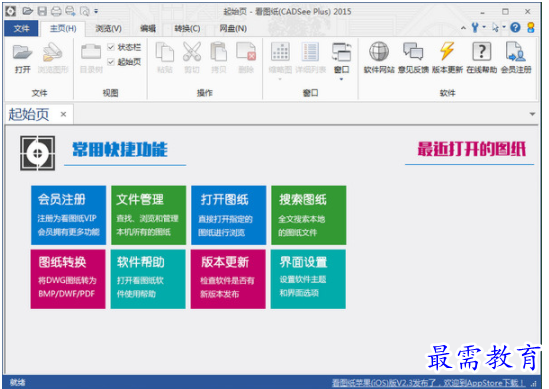Open the 在线帮助 question mark icon
The image size is (549, 389).
click(x=481, y=51)
